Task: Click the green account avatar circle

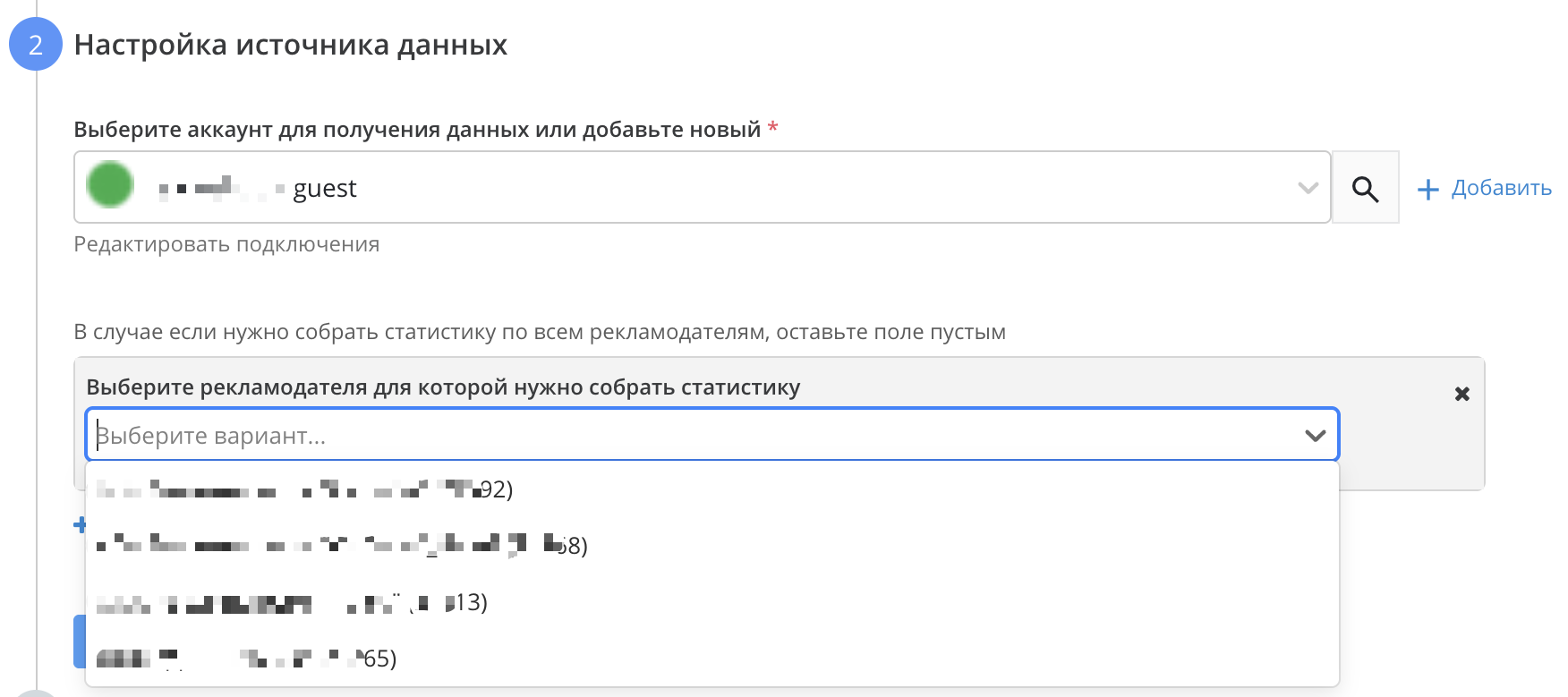Action: click(110, 185)
